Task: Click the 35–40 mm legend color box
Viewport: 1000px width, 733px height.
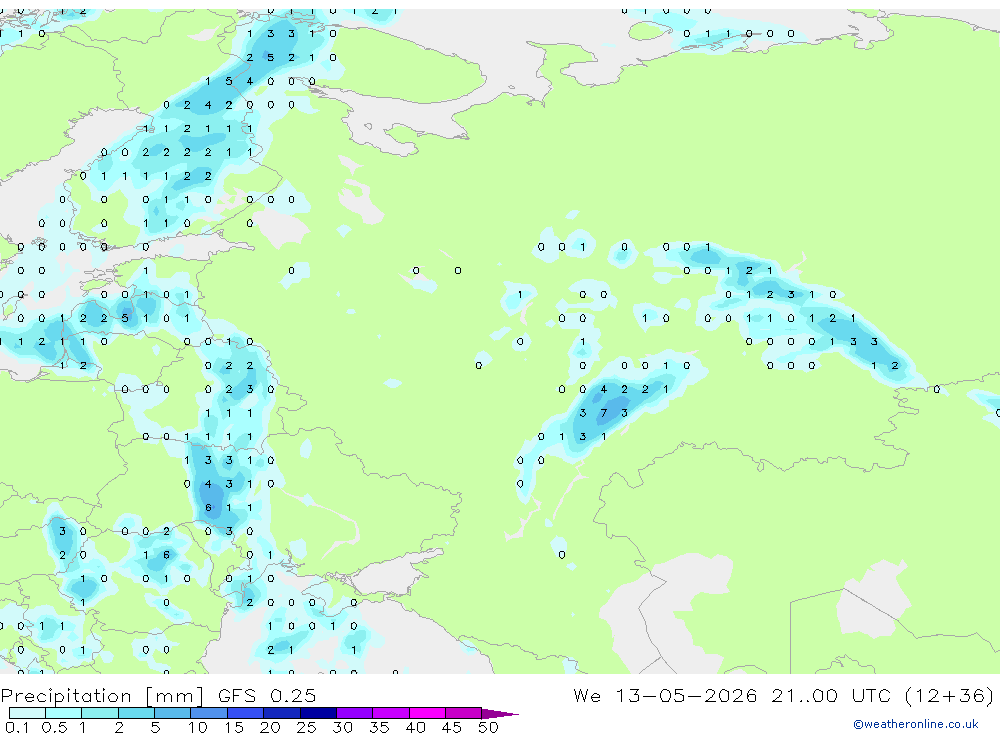Action: [391, 713]
